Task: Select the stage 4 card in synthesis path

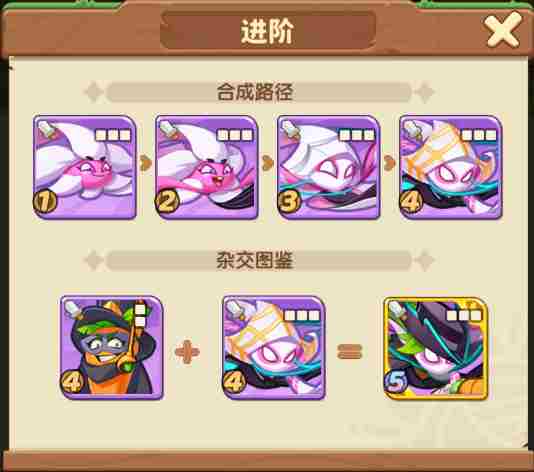Action: click(x=451, y=167)
